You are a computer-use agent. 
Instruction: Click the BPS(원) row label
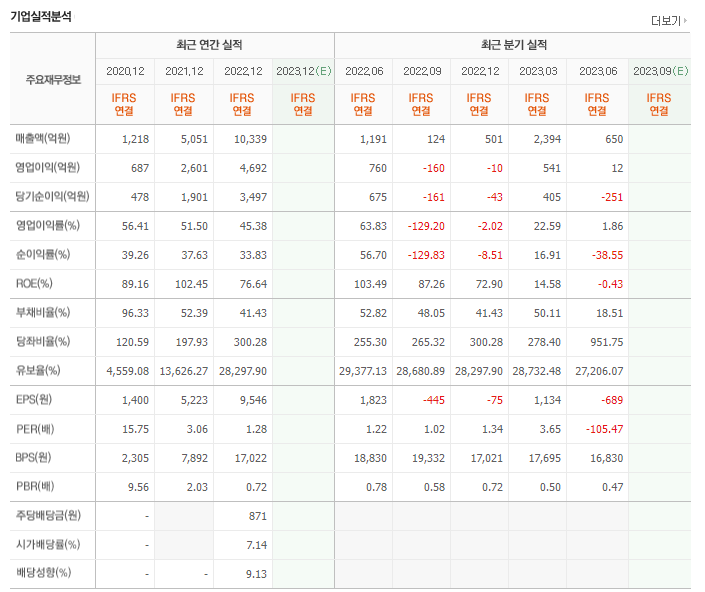[x=33, y=458]
